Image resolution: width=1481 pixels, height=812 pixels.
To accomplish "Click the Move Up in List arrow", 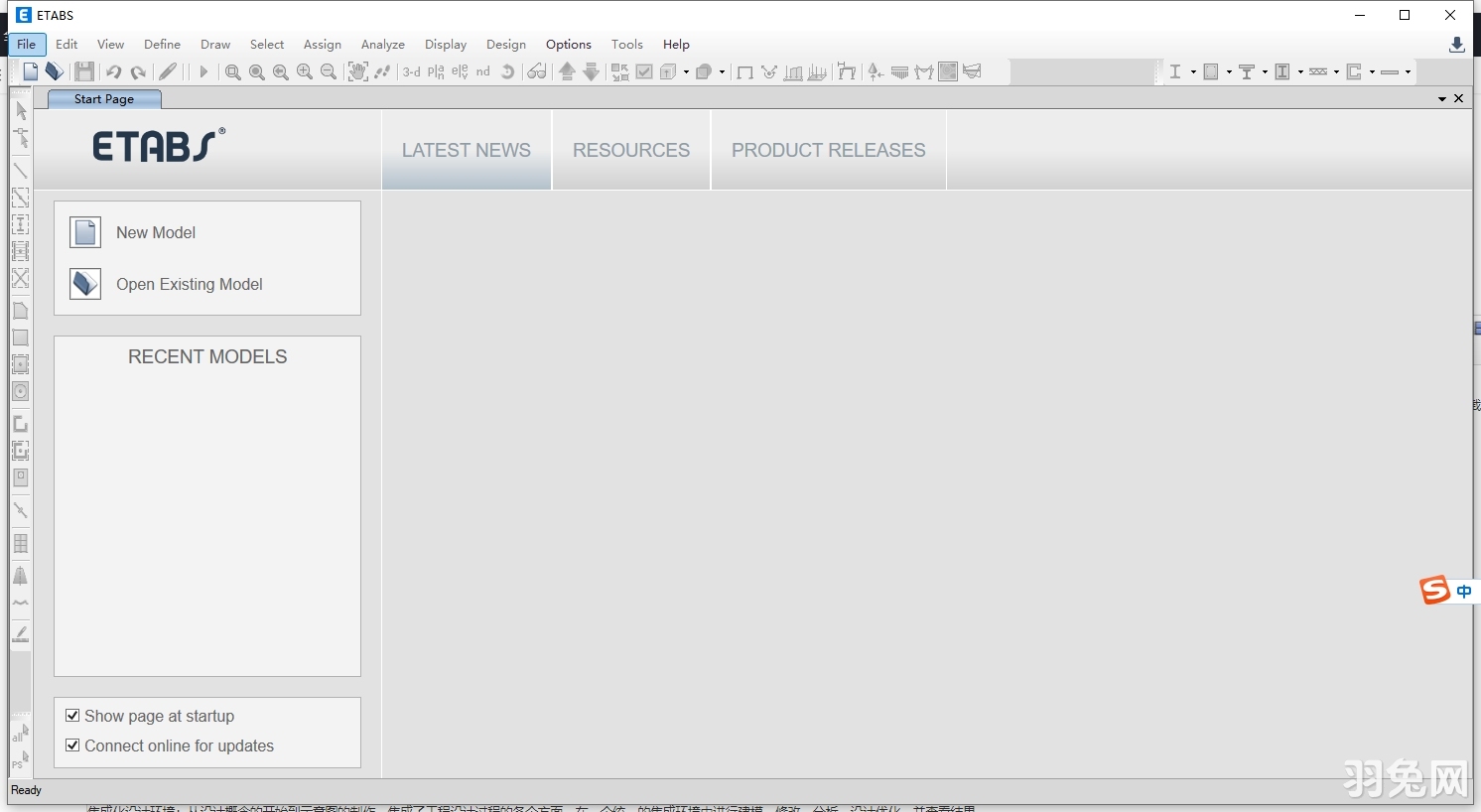I will click(567, 71).
